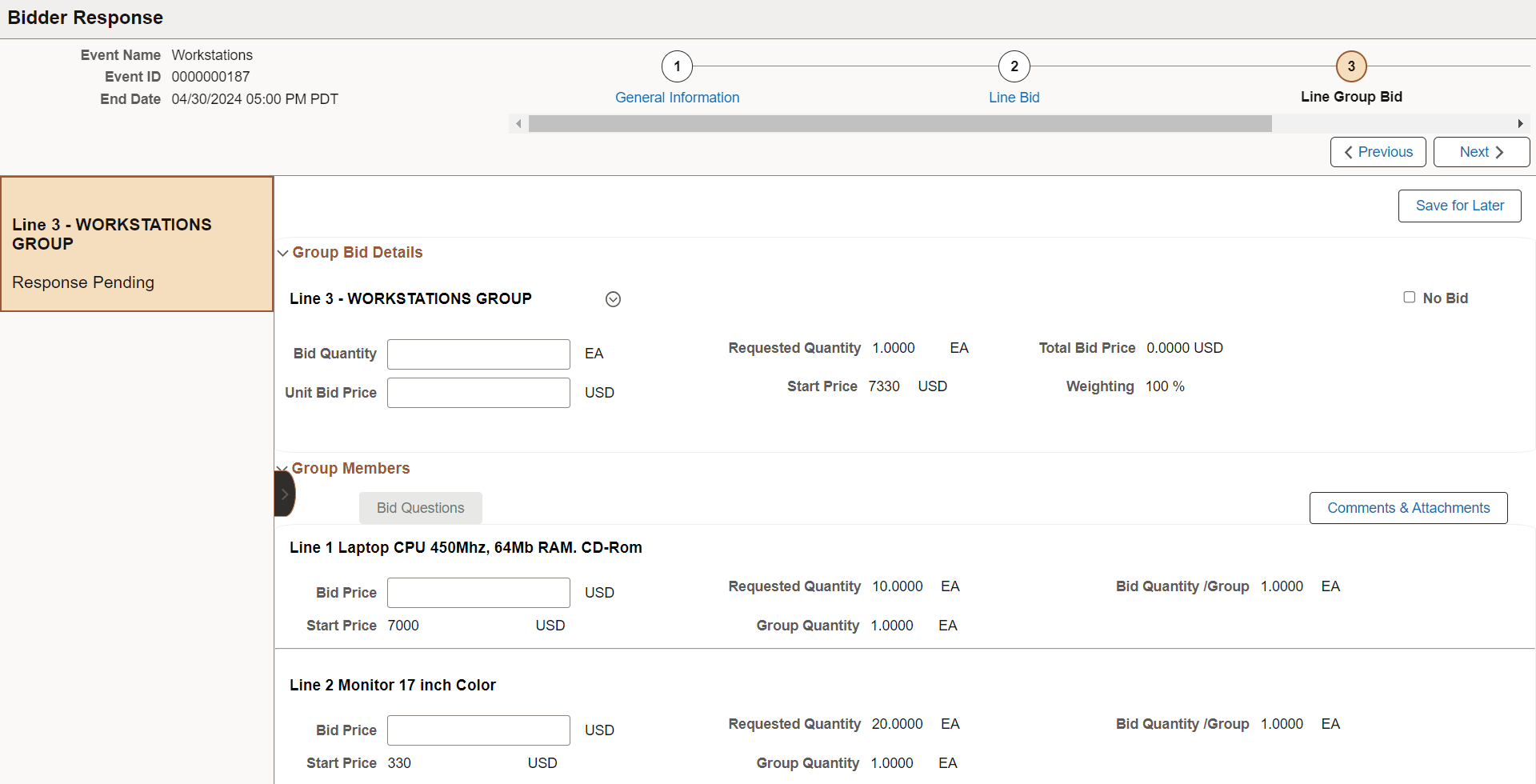Click the right scroll arrow on step navigation
The image size is (1536, 784).
tap(1521, 123)
